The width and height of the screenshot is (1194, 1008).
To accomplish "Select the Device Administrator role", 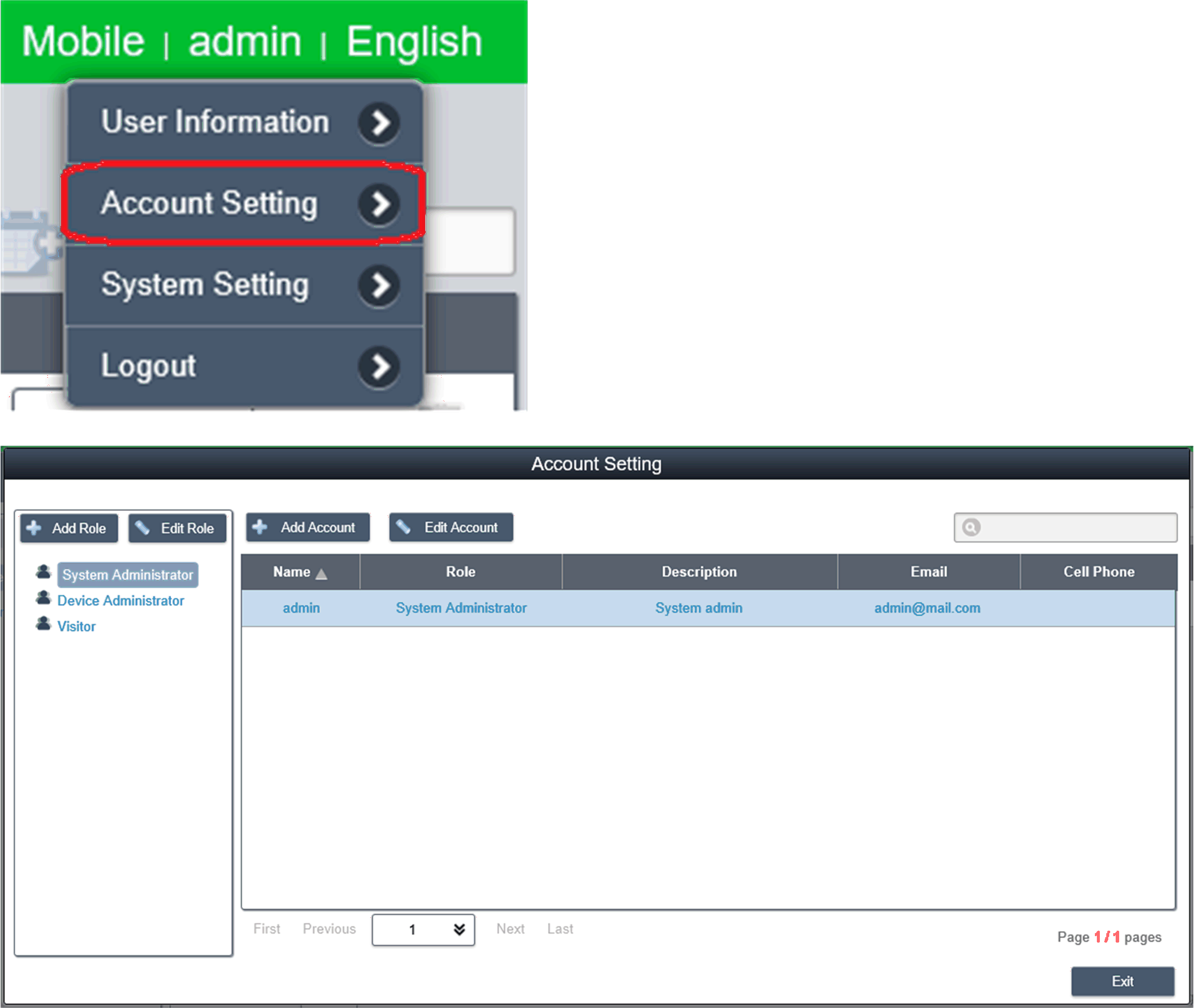I will point(120,601).
